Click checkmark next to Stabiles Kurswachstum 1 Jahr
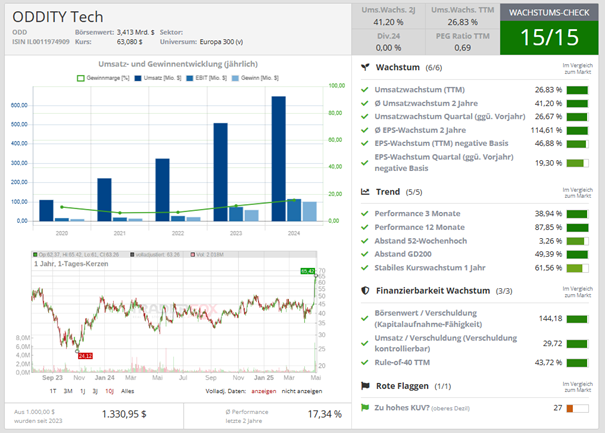This screenshot has width=605, height=433. tap(365, 267)
